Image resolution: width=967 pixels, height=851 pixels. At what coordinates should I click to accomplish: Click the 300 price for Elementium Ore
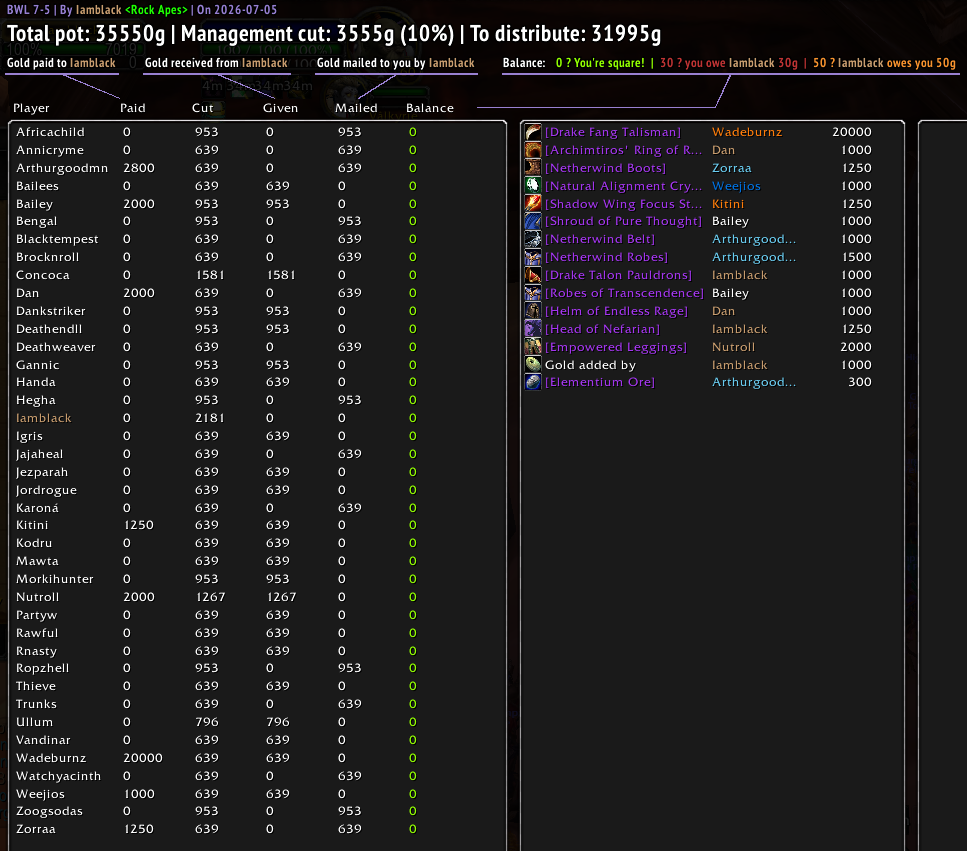point(860,382)
